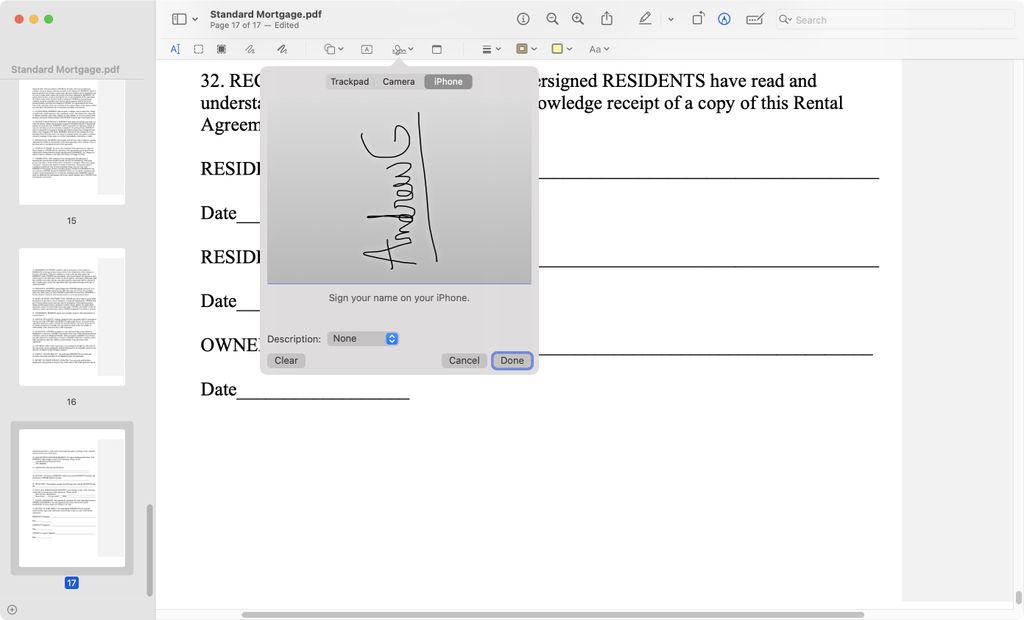Open the Redact tool
The width and height of the screenshot is (1024, 620).
(753, 19)
